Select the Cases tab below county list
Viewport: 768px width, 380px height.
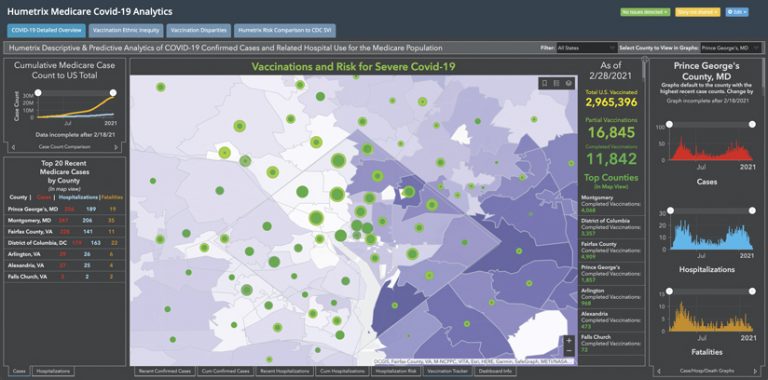pyautogui.click(x=19, y=371)
